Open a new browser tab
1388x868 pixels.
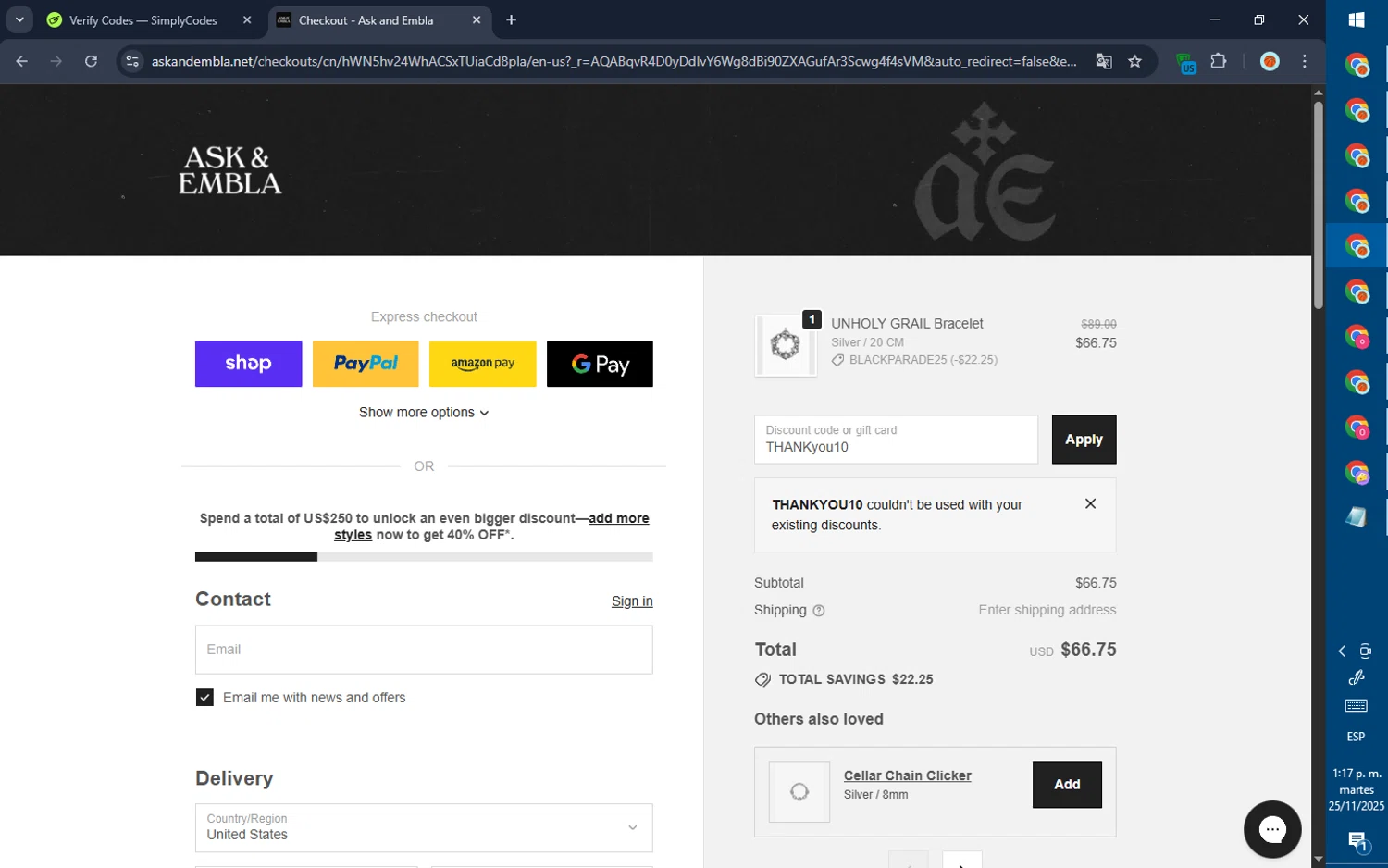point(511,19)
